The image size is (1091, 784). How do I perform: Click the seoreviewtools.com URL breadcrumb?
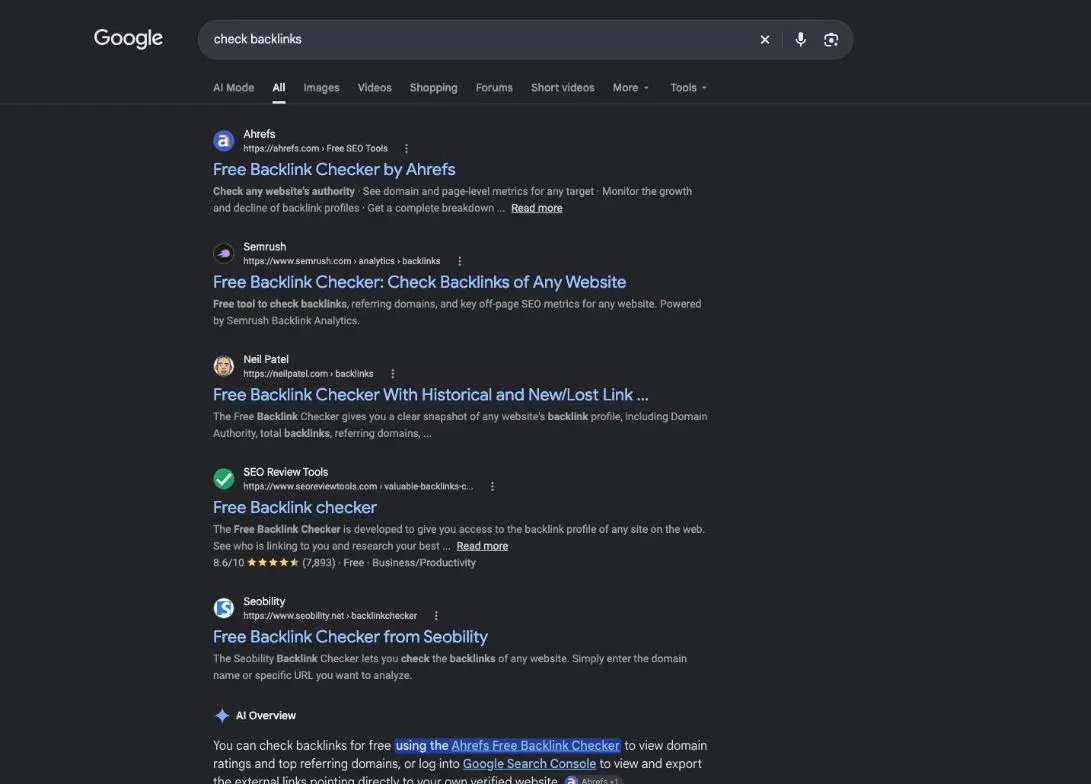pos(358,487)
